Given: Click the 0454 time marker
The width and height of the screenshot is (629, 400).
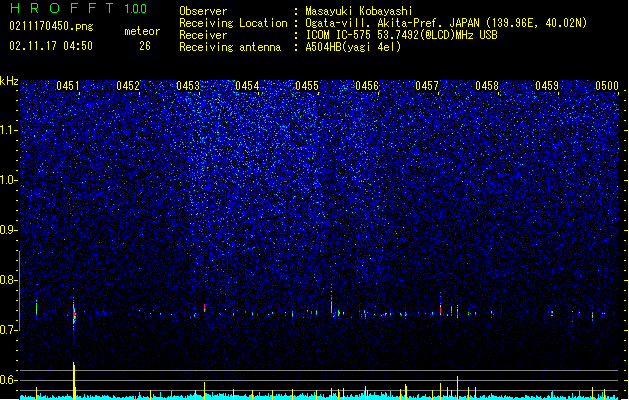Looking at the screenshot, I should 247,86.
